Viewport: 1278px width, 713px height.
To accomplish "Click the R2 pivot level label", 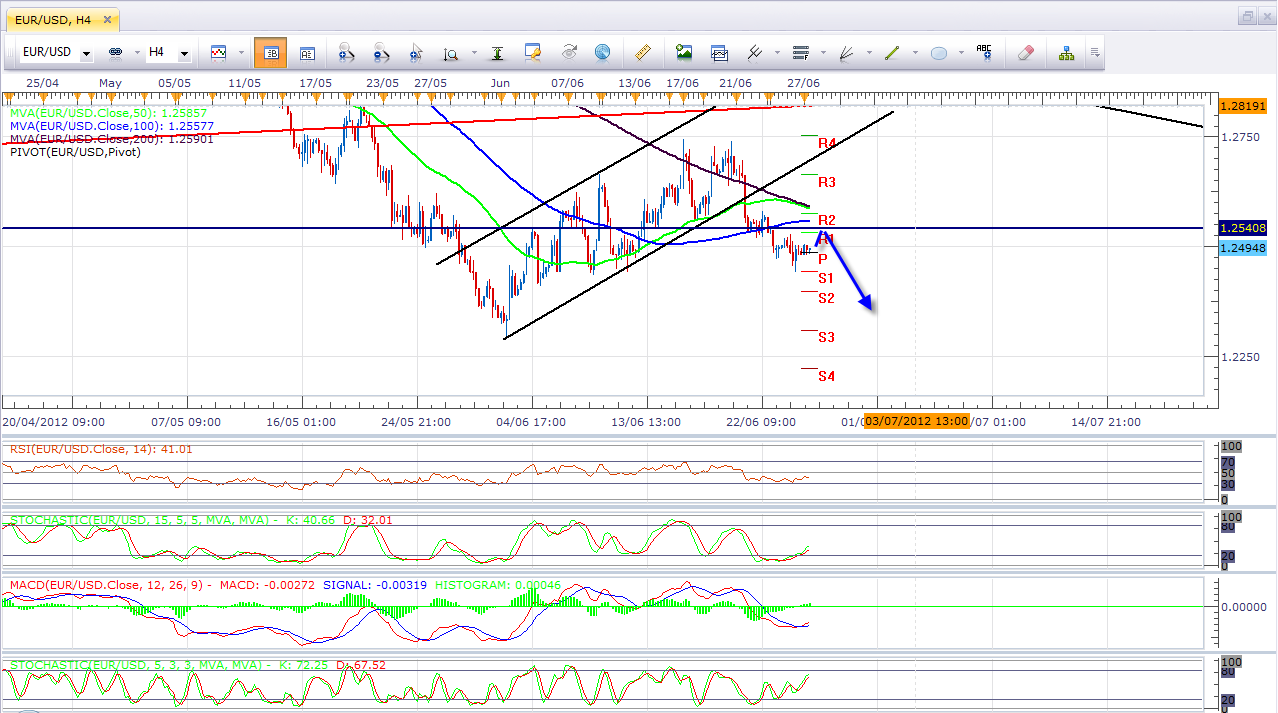I will coord(827,220).
